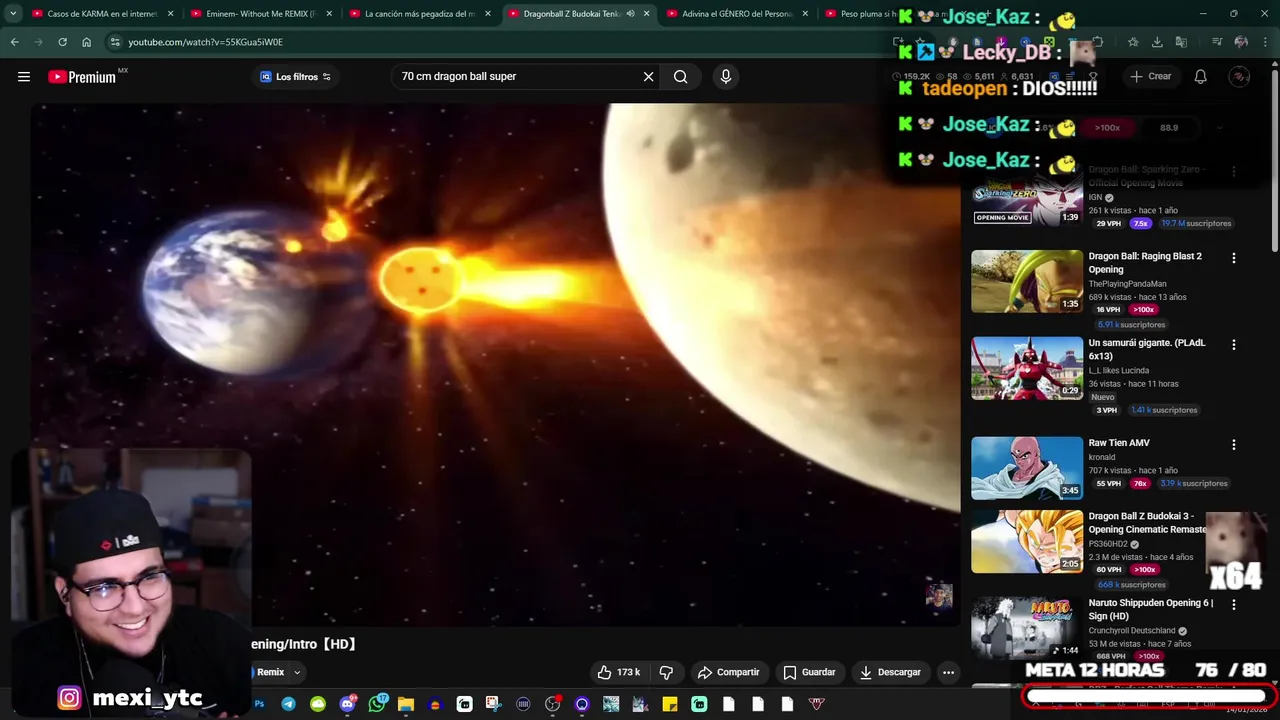
Task: Like the video with 173 k likes
Action: [x=618, y=672]
